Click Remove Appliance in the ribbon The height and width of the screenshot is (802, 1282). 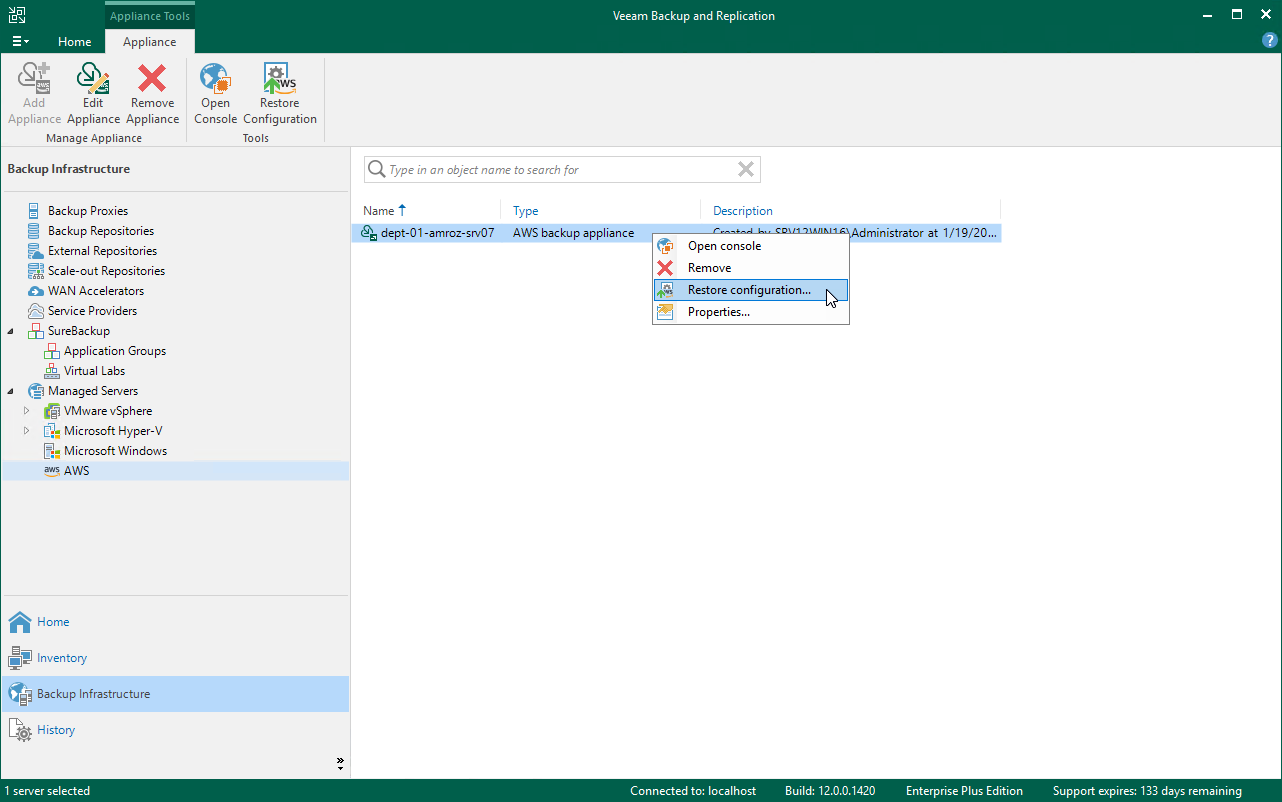pyautogui.click(x=152, y=90)
